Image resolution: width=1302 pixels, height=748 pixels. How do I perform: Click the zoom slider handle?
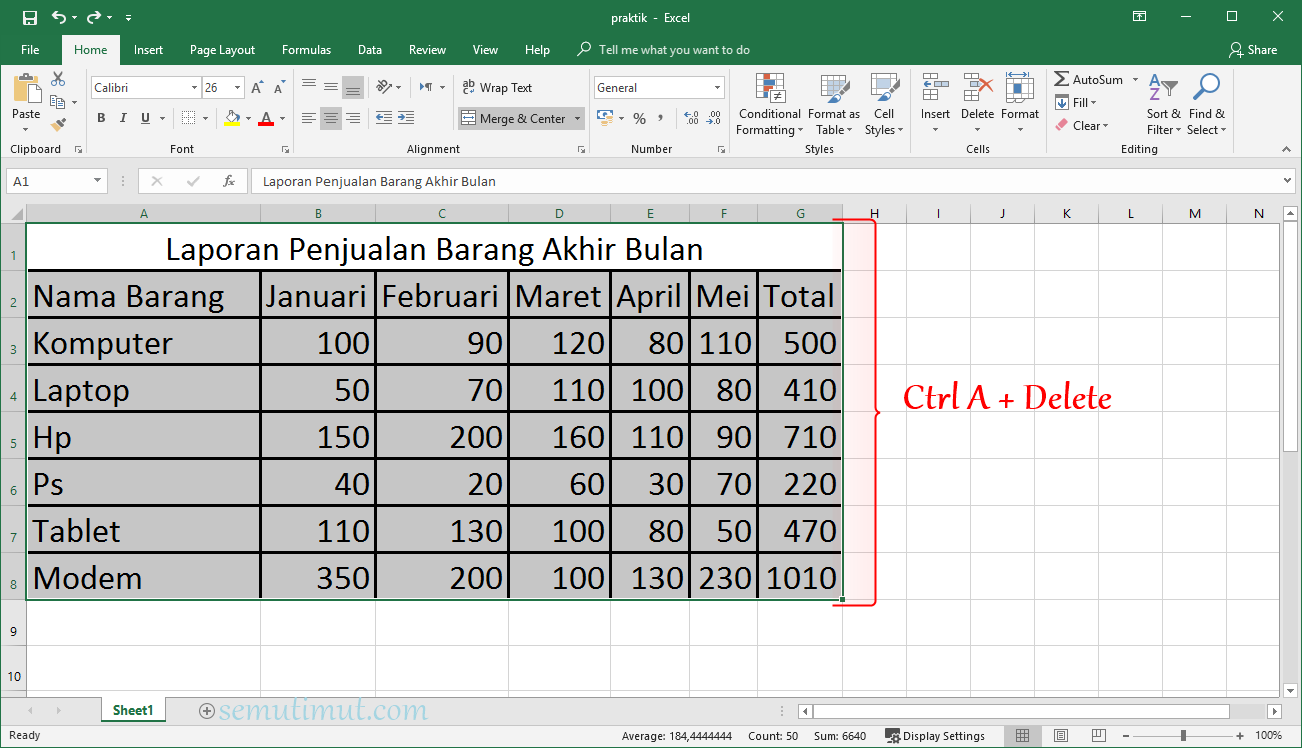click(x=1183, y=736)
